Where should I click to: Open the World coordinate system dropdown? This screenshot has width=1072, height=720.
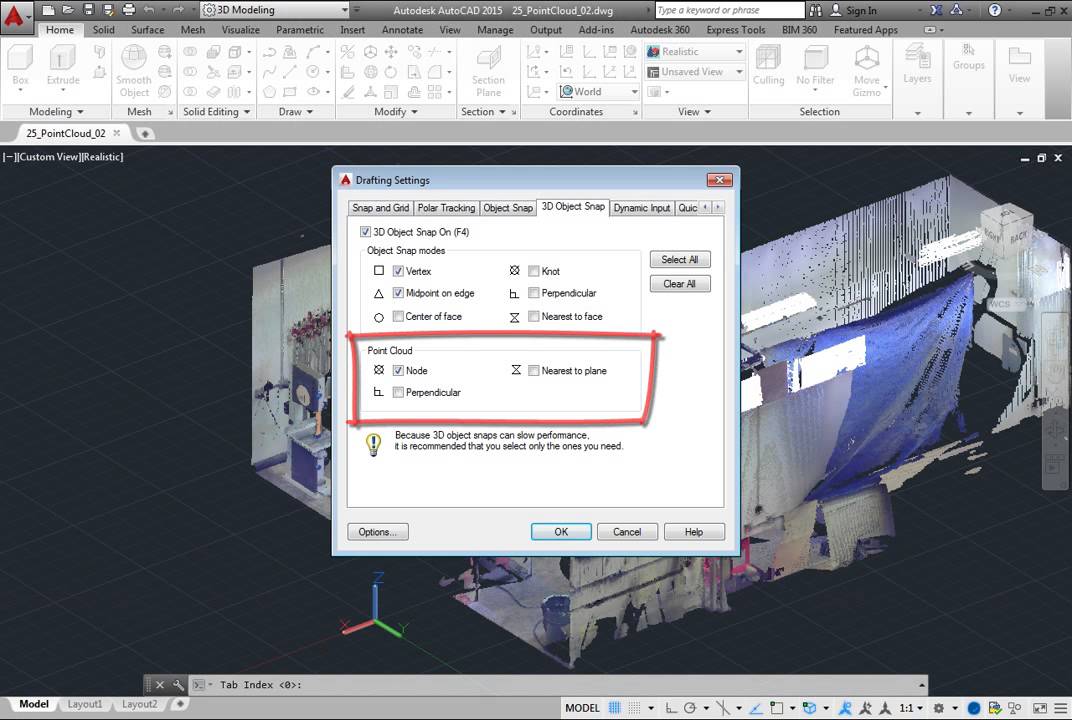[599, 92]
